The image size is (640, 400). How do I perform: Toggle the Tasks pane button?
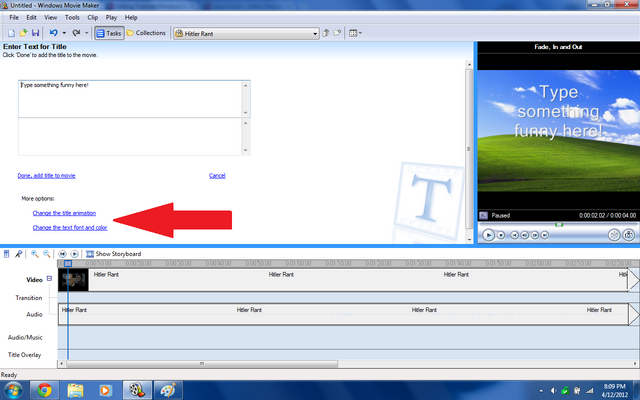[x=109, y=33]
